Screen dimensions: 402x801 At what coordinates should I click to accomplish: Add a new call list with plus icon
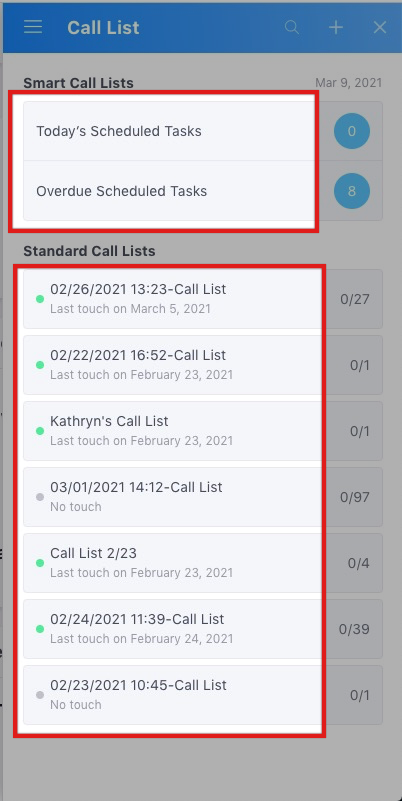click(336, 27)
